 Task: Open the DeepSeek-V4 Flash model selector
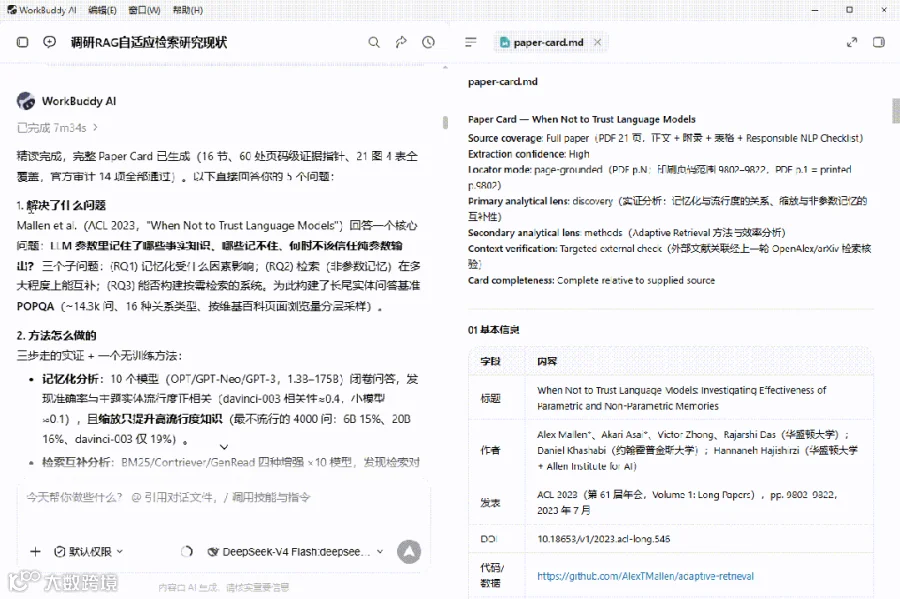296,551
